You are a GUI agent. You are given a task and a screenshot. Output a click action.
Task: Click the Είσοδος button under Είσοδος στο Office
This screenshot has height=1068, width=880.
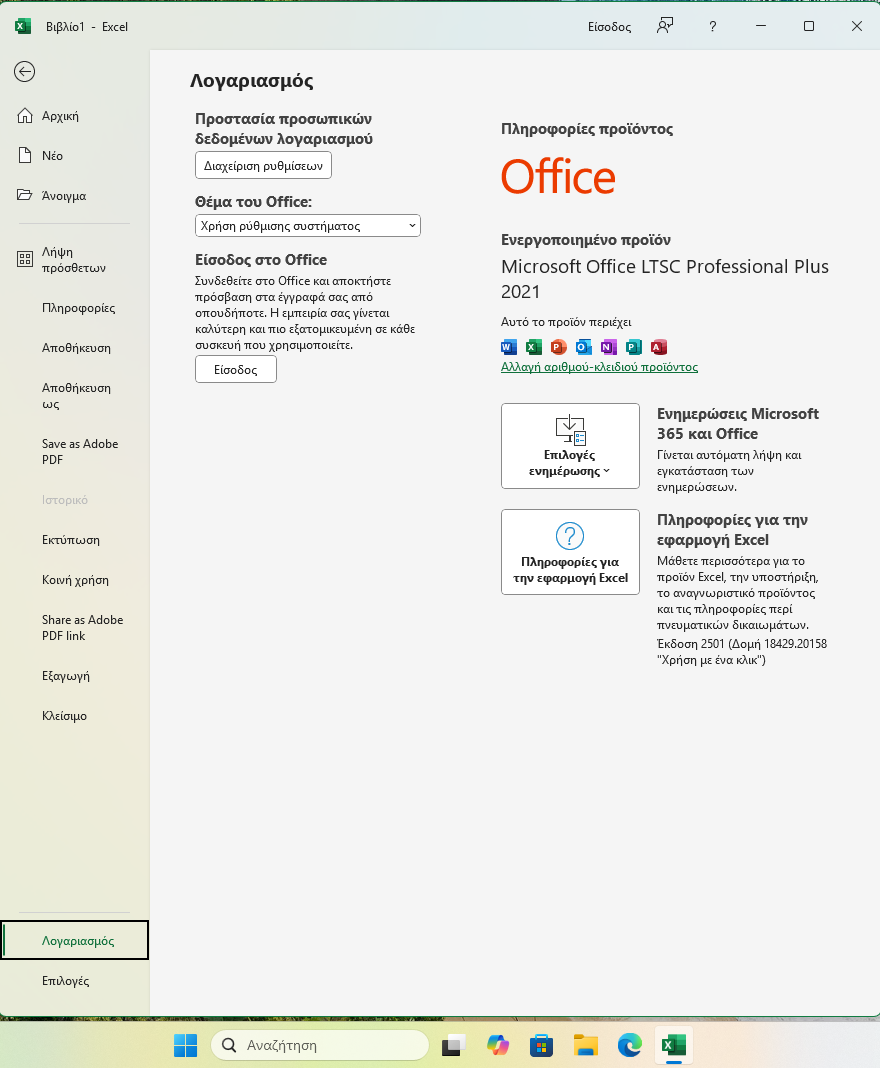tap(236, 370)
